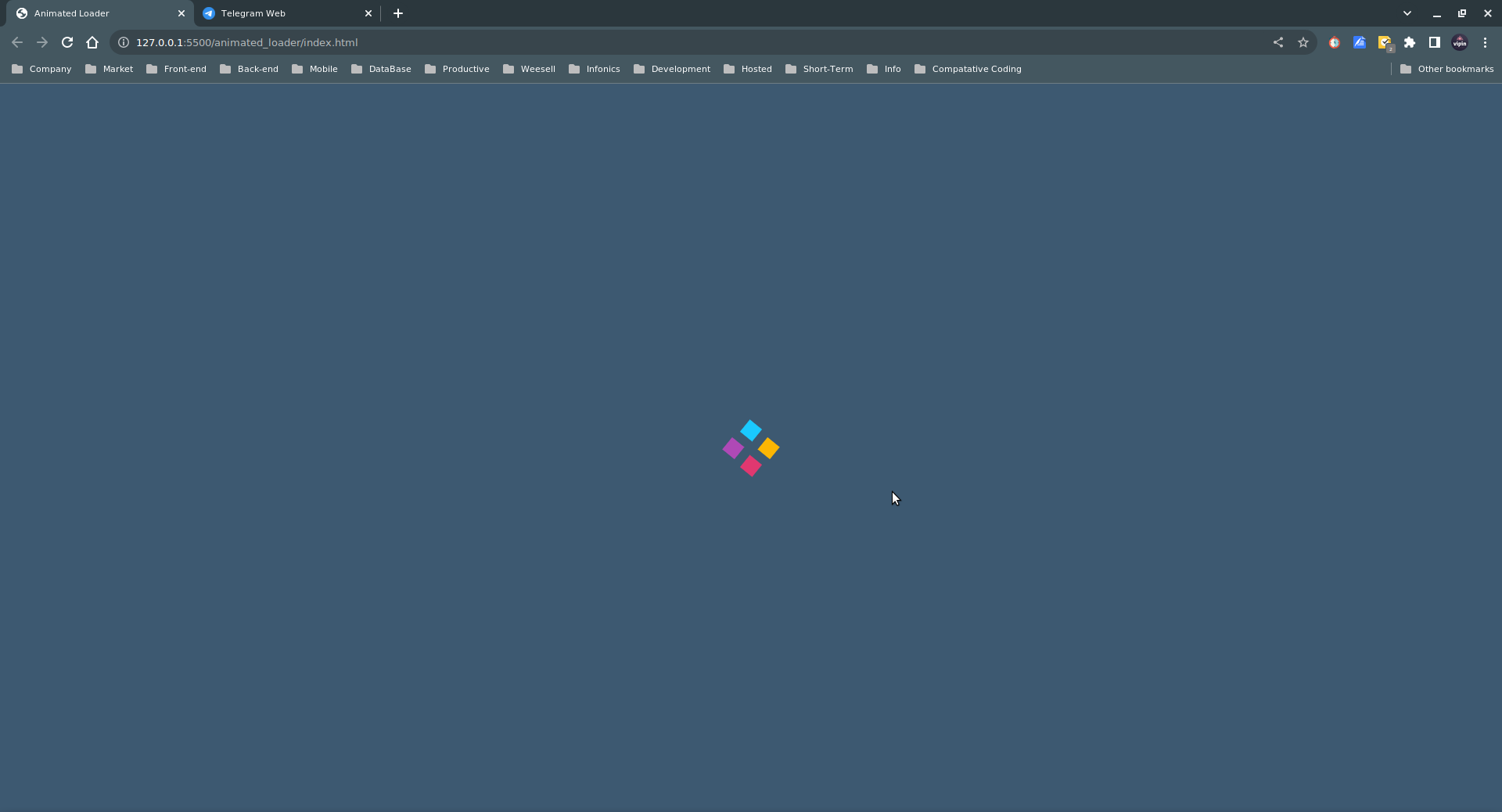Open the Telegram Web favicon on its tab

[209, 13]
